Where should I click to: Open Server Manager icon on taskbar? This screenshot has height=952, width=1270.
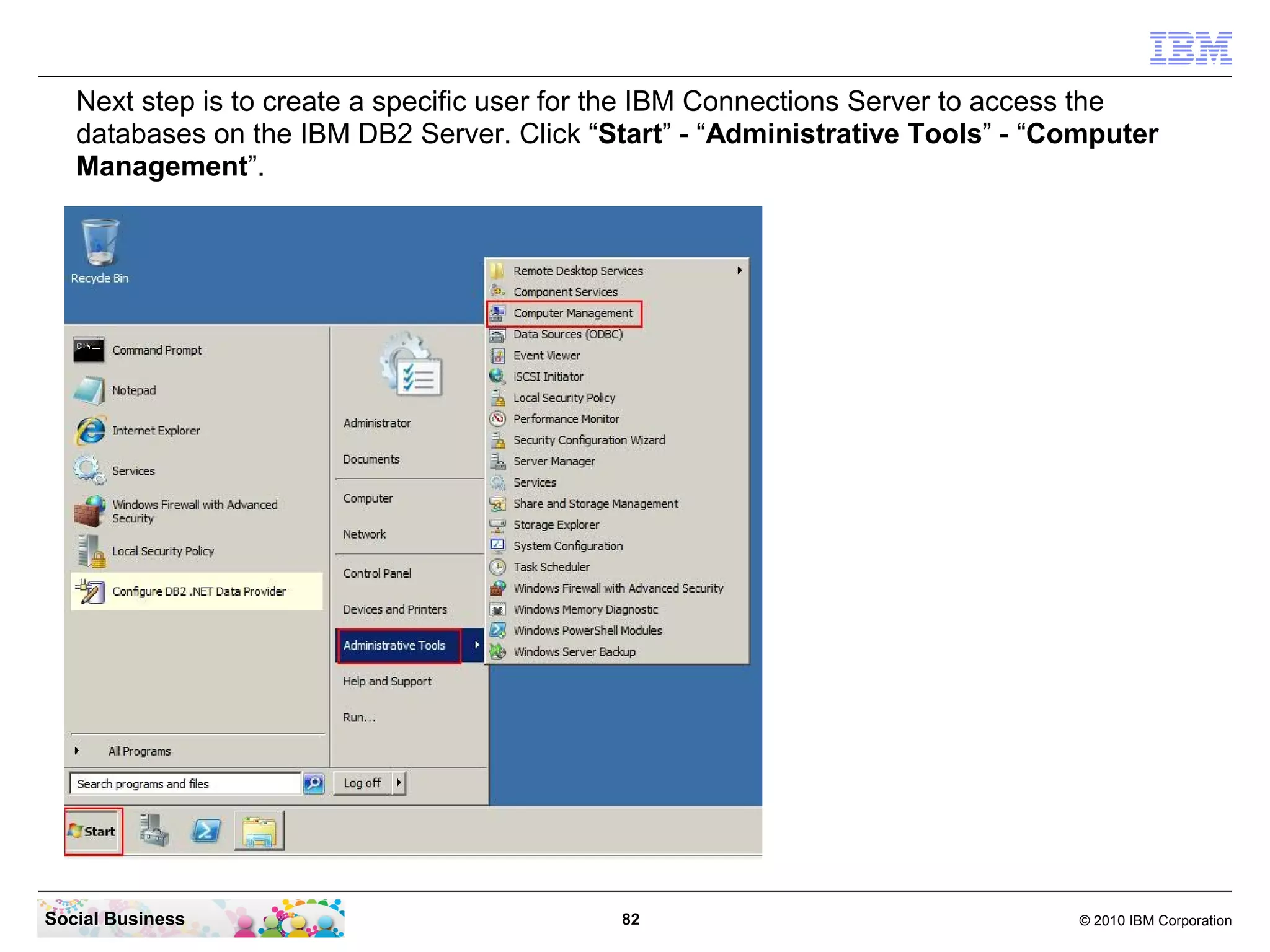coord(154,831)
